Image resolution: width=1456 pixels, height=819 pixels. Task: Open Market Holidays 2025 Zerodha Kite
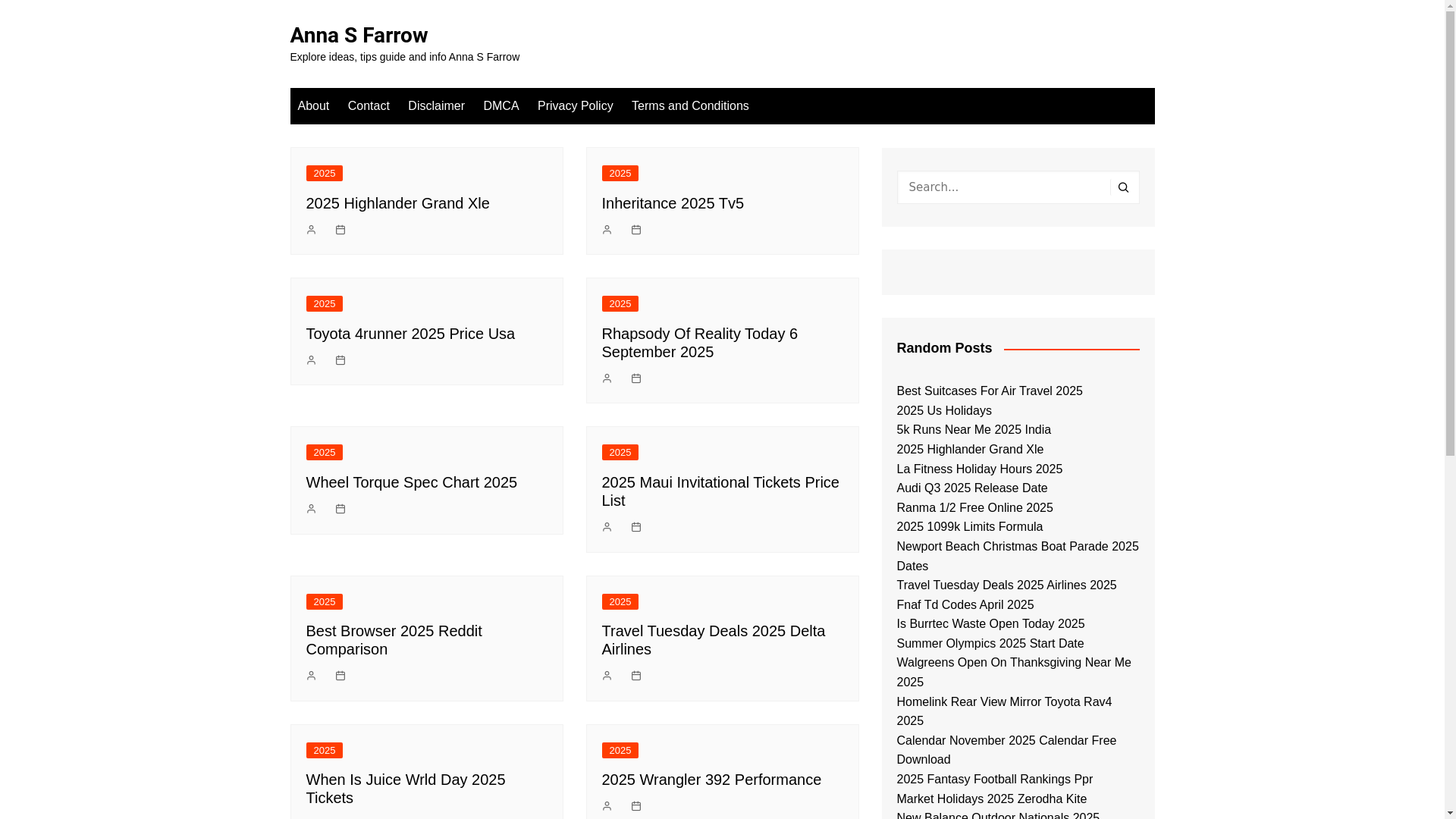[x=991, y=799]
